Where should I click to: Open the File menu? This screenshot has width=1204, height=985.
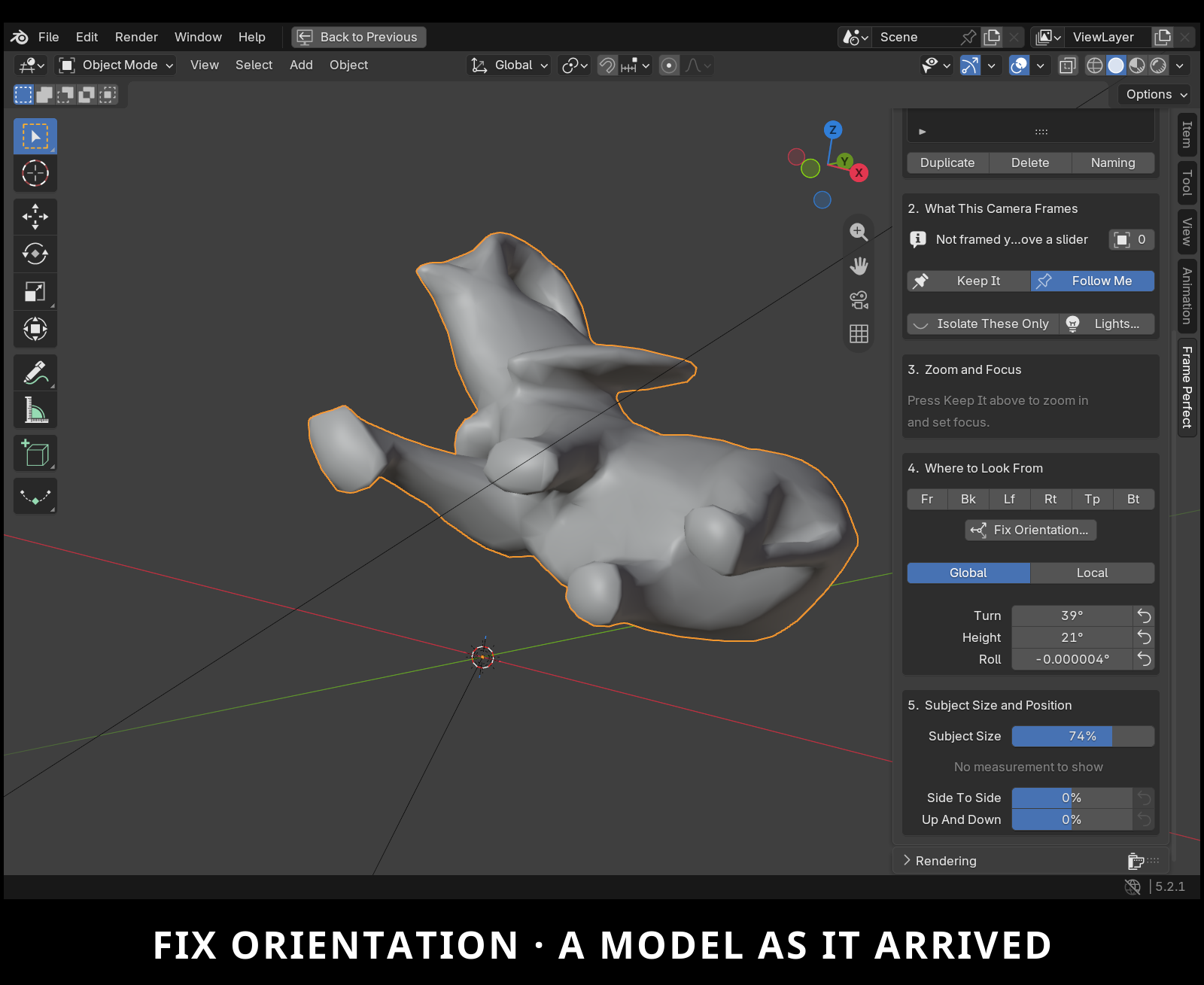pos(49,37)
